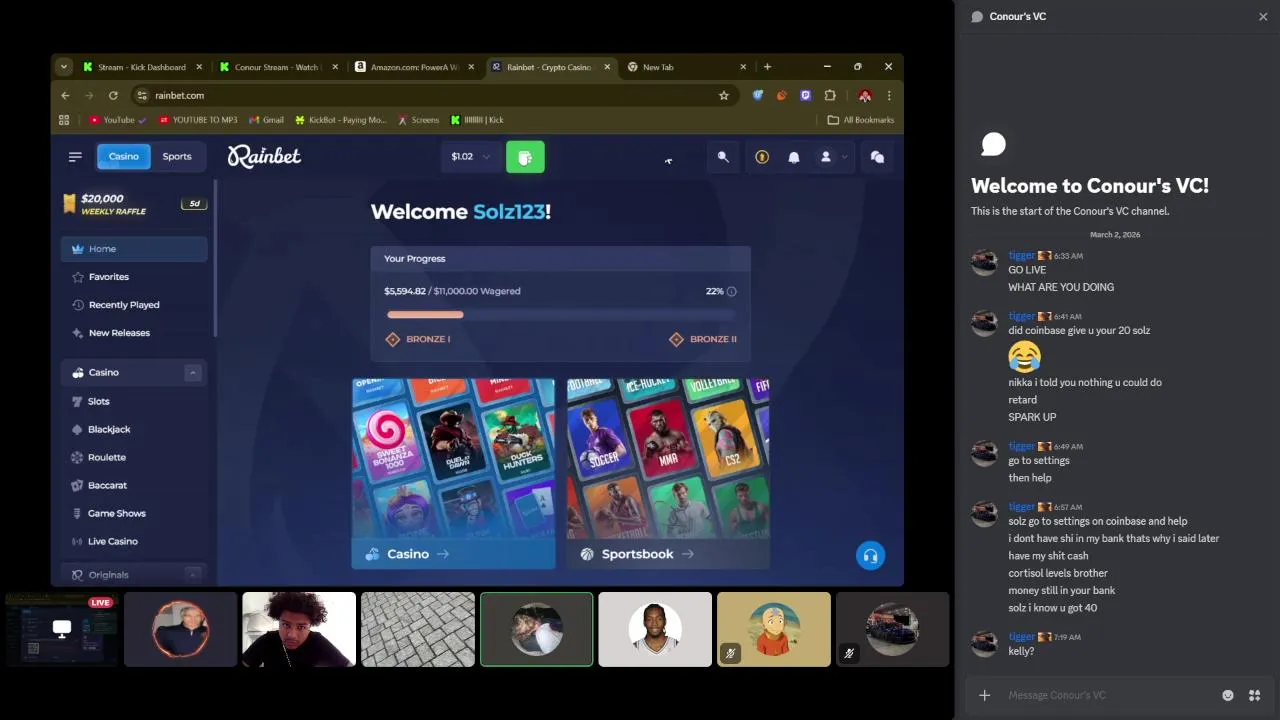Viewport: 1280px width, 720px height.
Task: Open the emoji picker in Discord chat
Action: click(x=1228, y=695)
